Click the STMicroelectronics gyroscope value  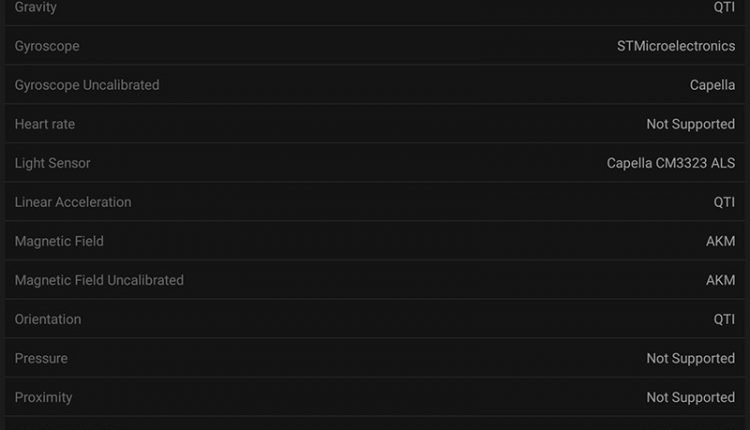675,46
